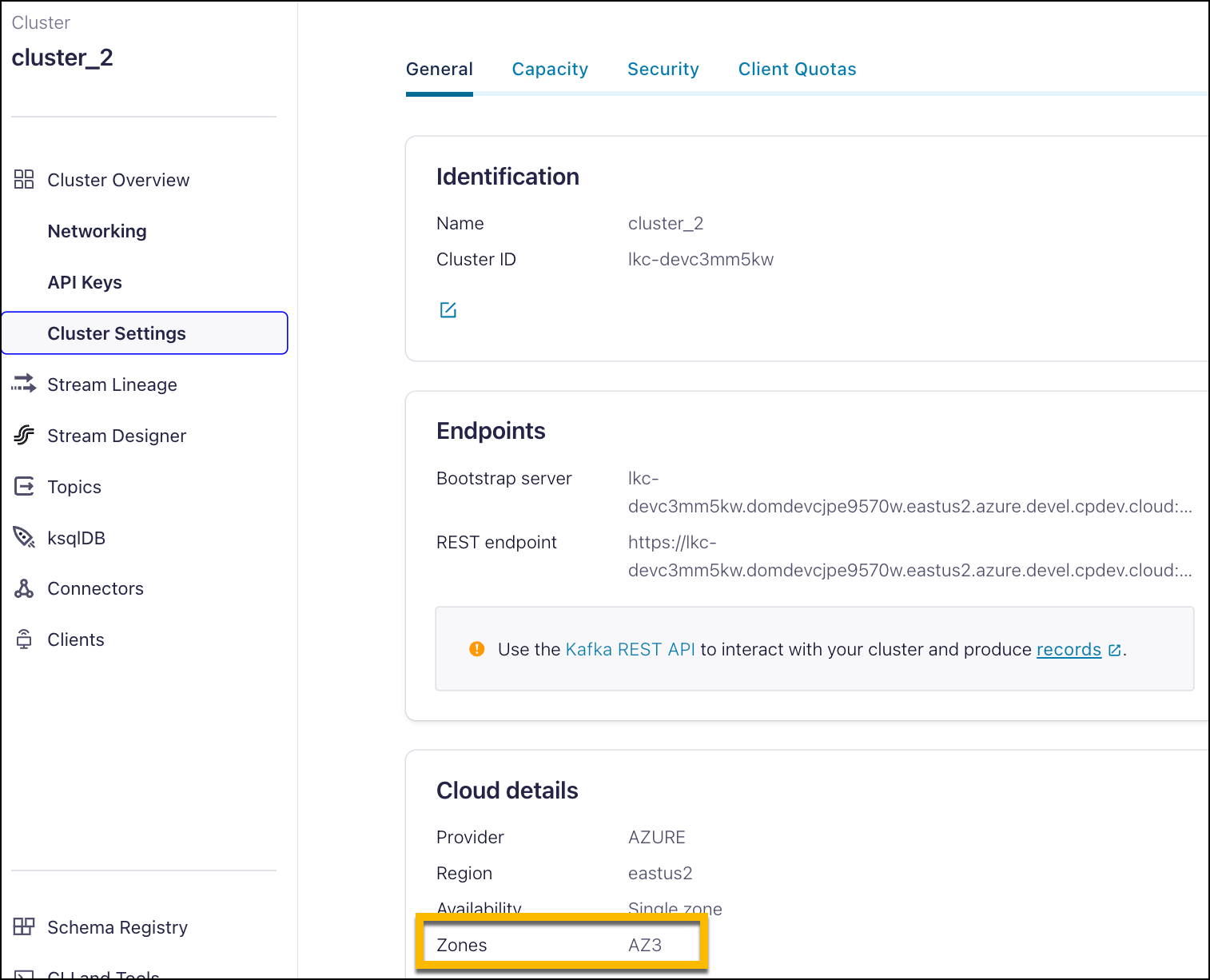
Task: Click the external link icon after records
Action: pyautogui.click(x=1114, y=650)
